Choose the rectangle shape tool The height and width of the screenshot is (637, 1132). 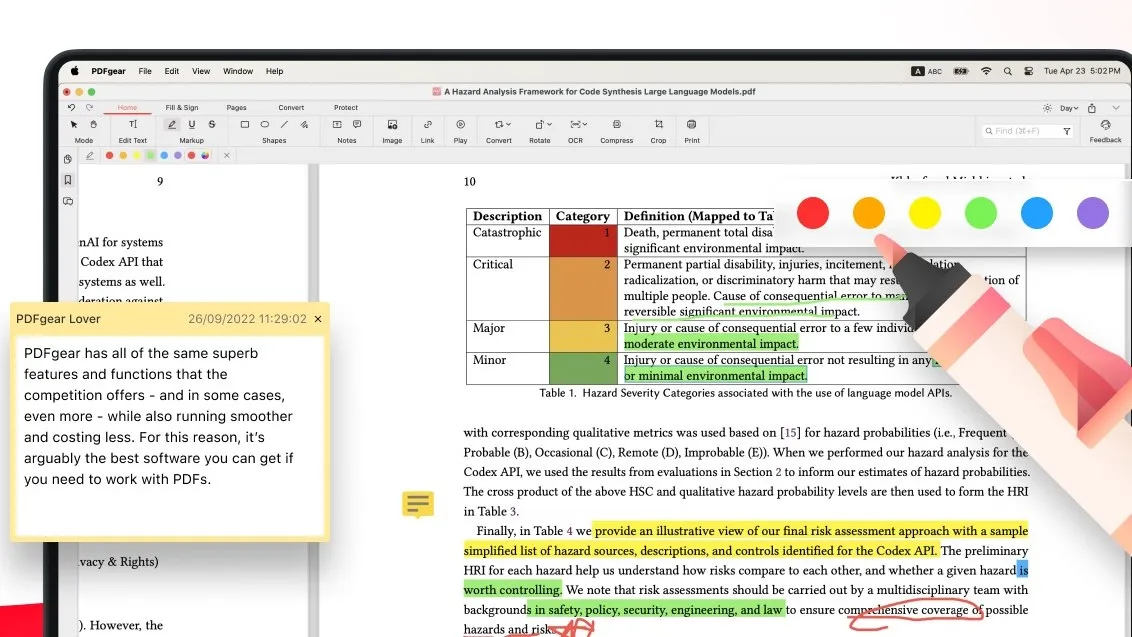[245, 125]
